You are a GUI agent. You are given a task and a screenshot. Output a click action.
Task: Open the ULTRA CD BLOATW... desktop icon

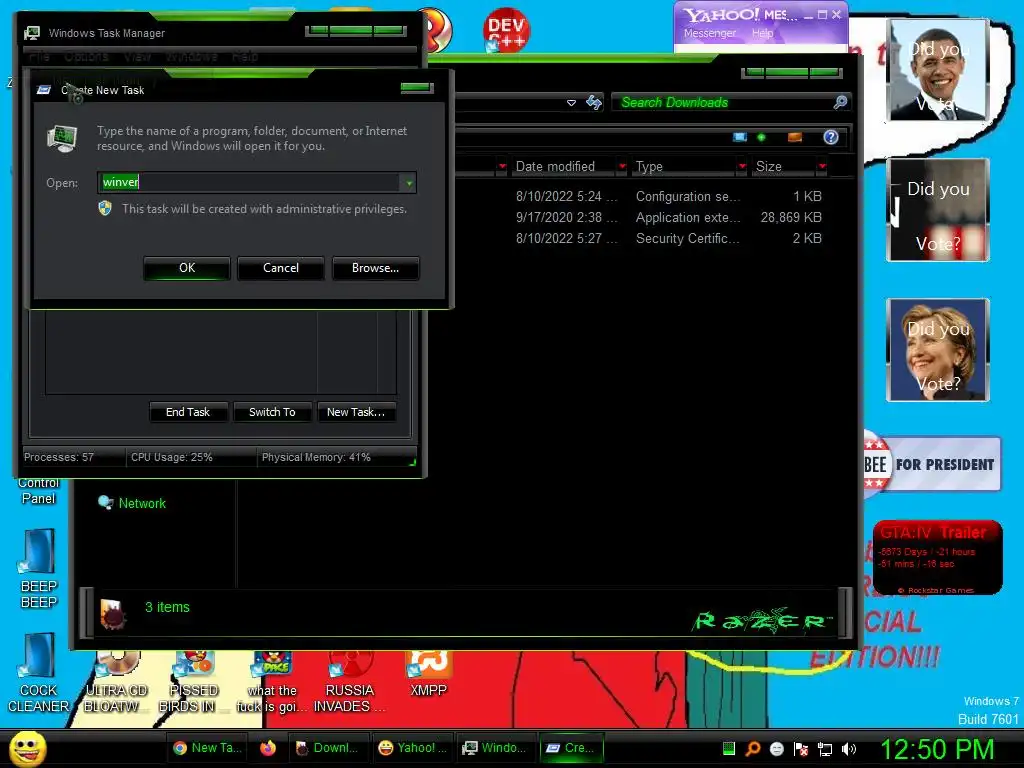(x=116, y=682)
